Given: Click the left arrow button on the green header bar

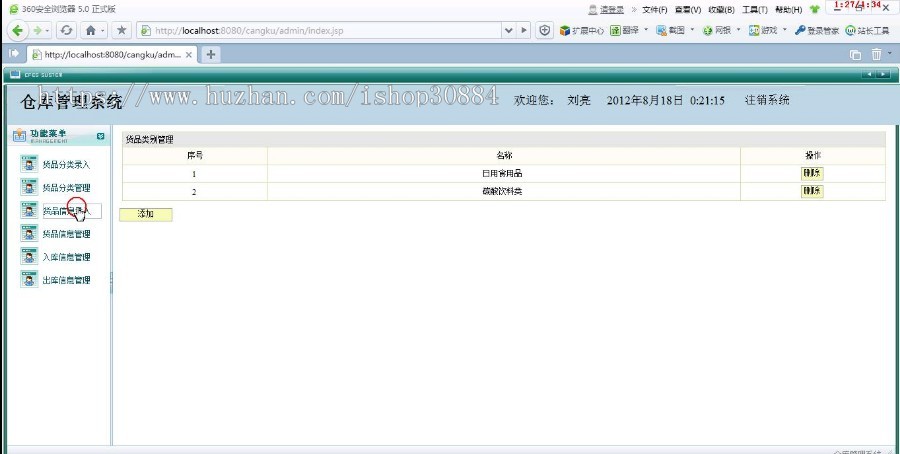Looking at the screenshot, I should [869, 74].
